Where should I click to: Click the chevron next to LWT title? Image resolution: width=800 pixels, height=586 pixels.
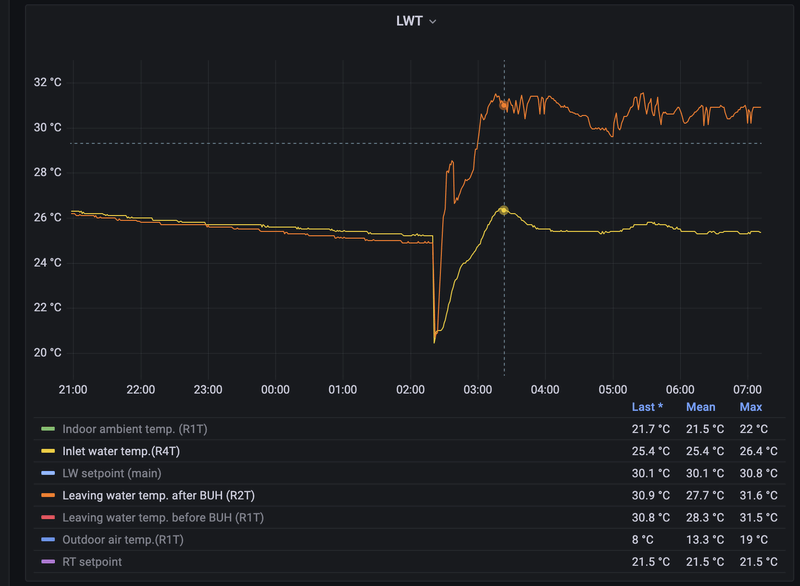(x=433, y=22)
